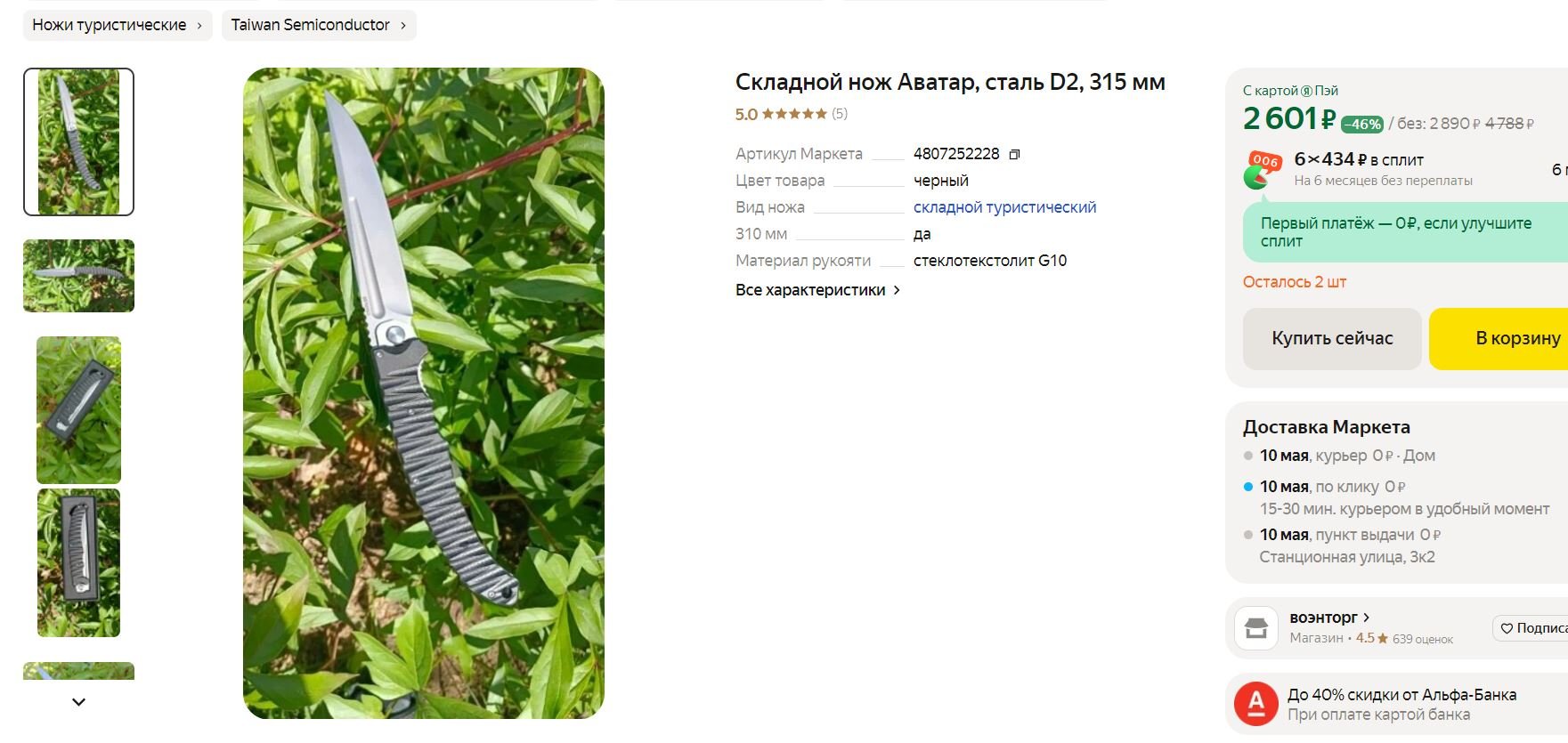Open 'Taiwan Semiconductor' breadcrumb
This screenshot has width=1568, height=743.
319,25
